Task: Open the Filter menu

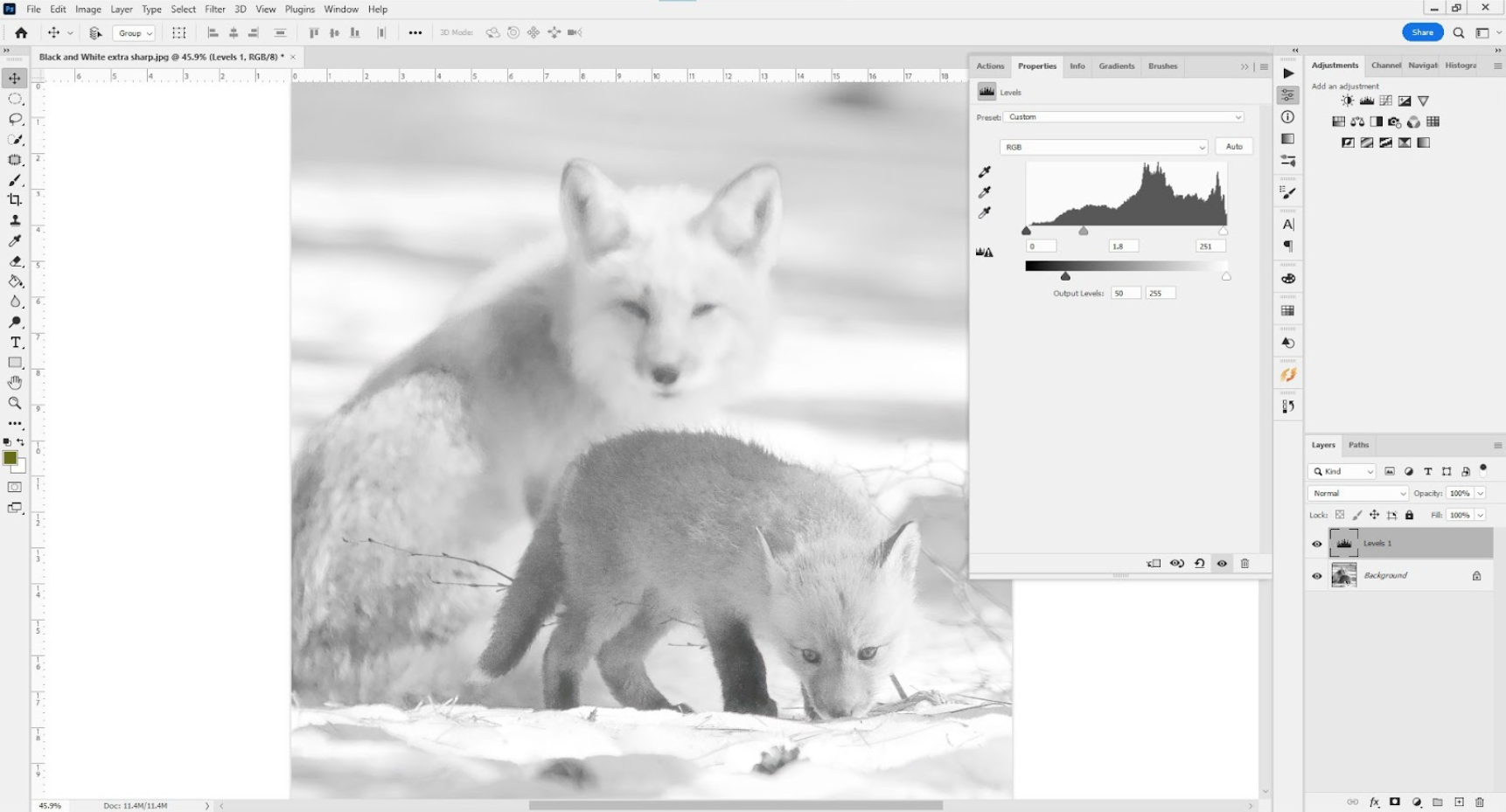Action: (x=215, y=10)
